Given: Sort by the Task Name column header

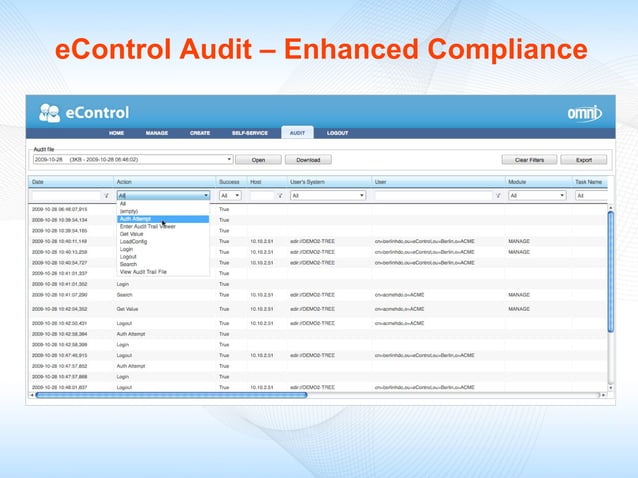Looking at the screenshot, I should point(590,182).
